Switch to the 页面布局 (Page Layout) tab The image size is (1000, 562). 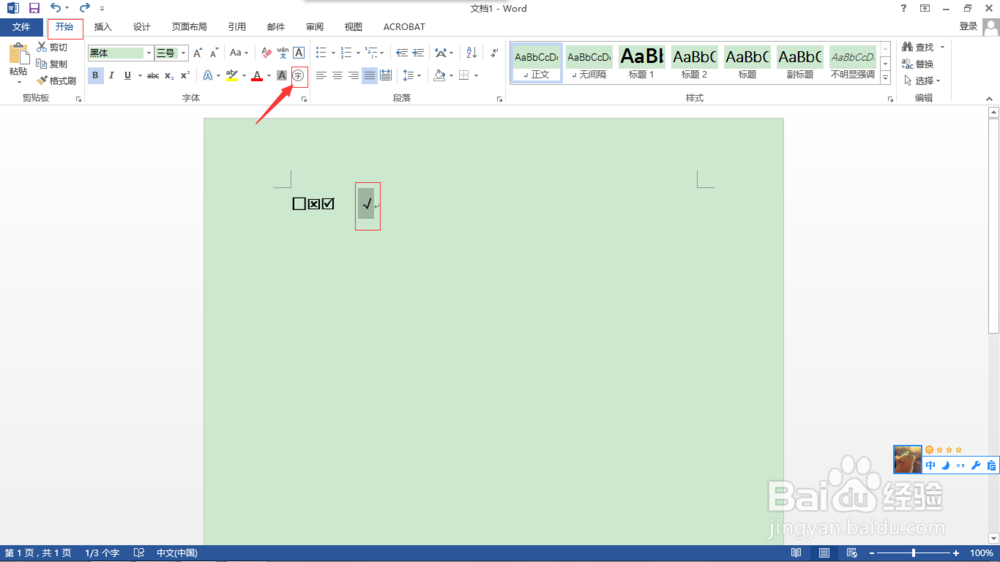189,27
